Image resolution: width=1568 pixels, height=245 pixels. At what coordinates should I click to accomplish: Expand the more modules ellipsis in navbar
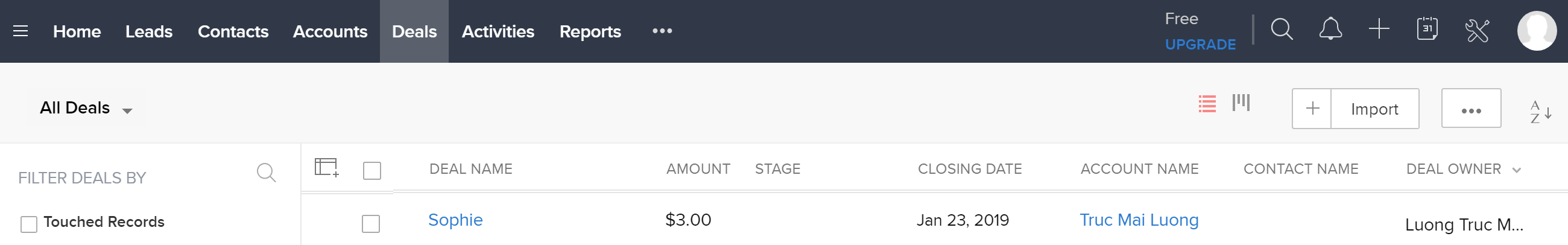(662, 31)
